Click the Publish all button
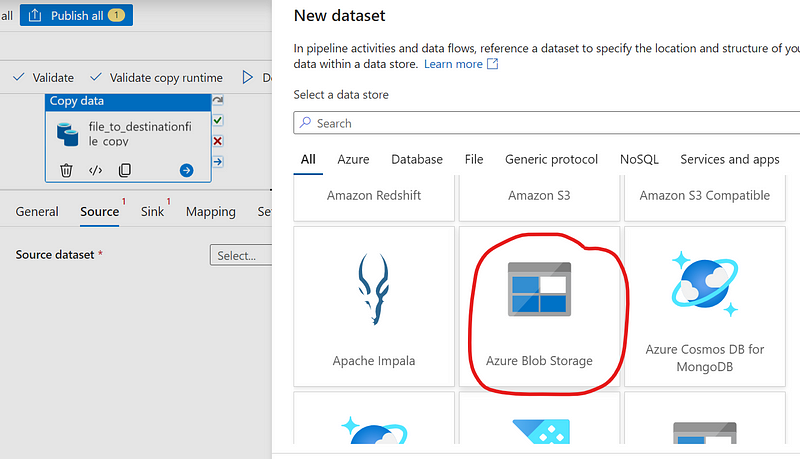 pos(77,15)
